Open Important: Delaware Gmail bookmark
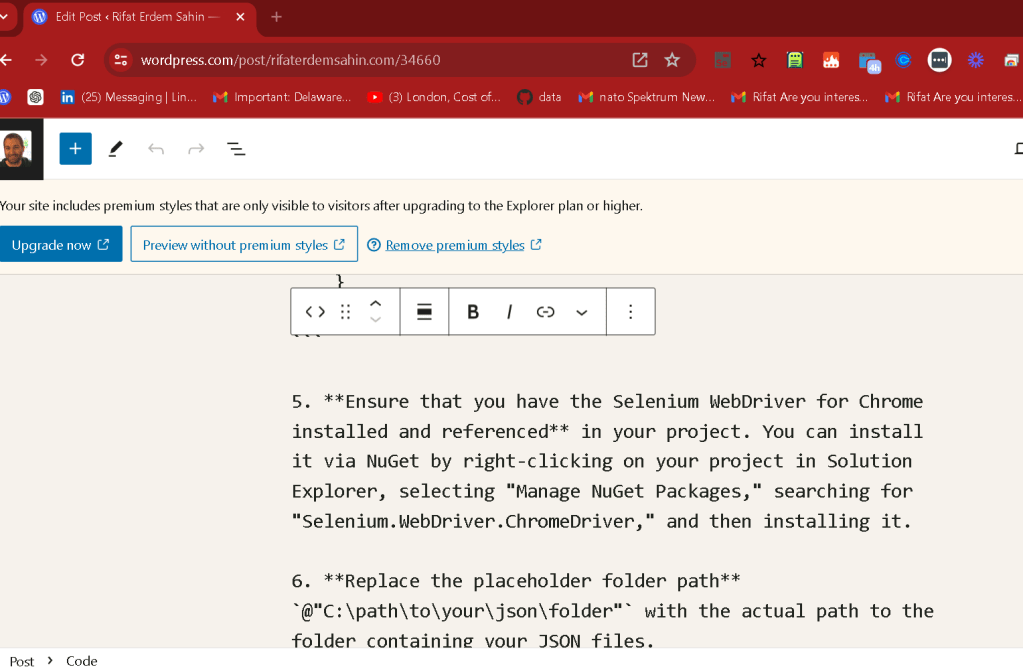 282,97
